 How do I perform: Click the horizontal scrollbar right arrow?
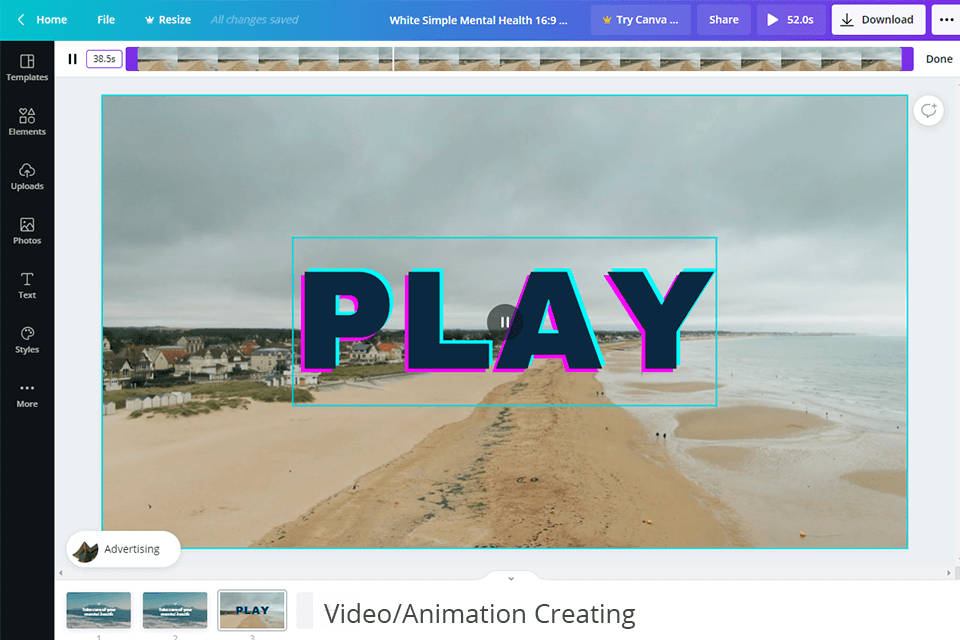[x=948, y=573]
